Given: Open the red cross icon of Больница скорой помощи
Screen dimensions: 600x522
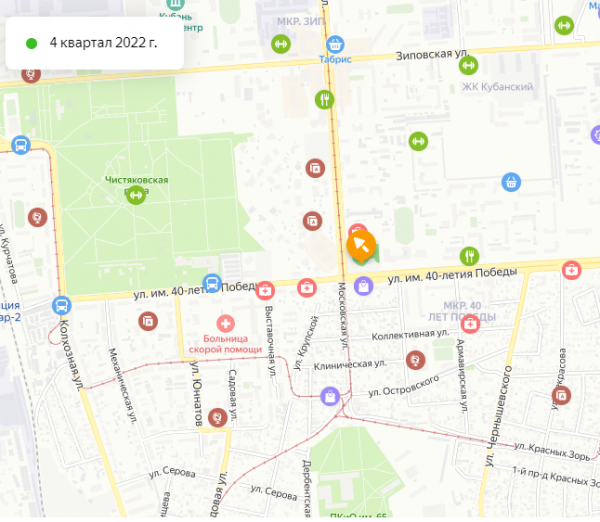Looking at the screenshot, I should click(x=225, y=324).
